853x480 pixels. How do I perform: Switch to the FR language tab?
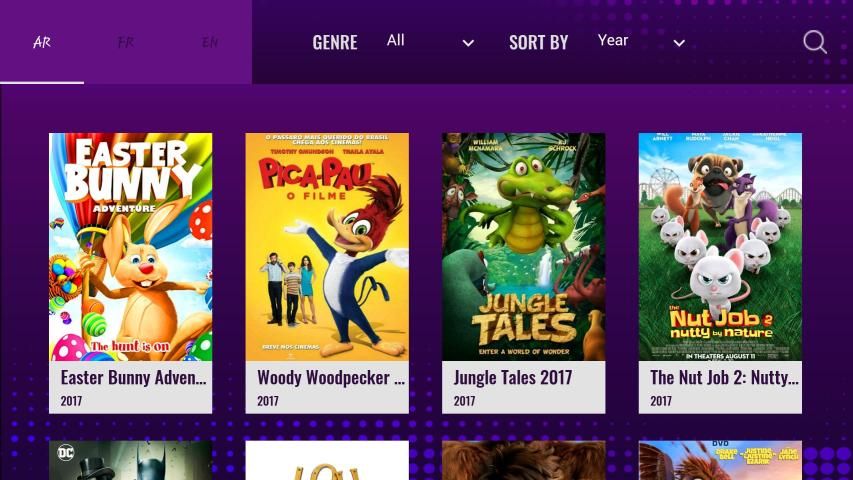click(126, 42)
